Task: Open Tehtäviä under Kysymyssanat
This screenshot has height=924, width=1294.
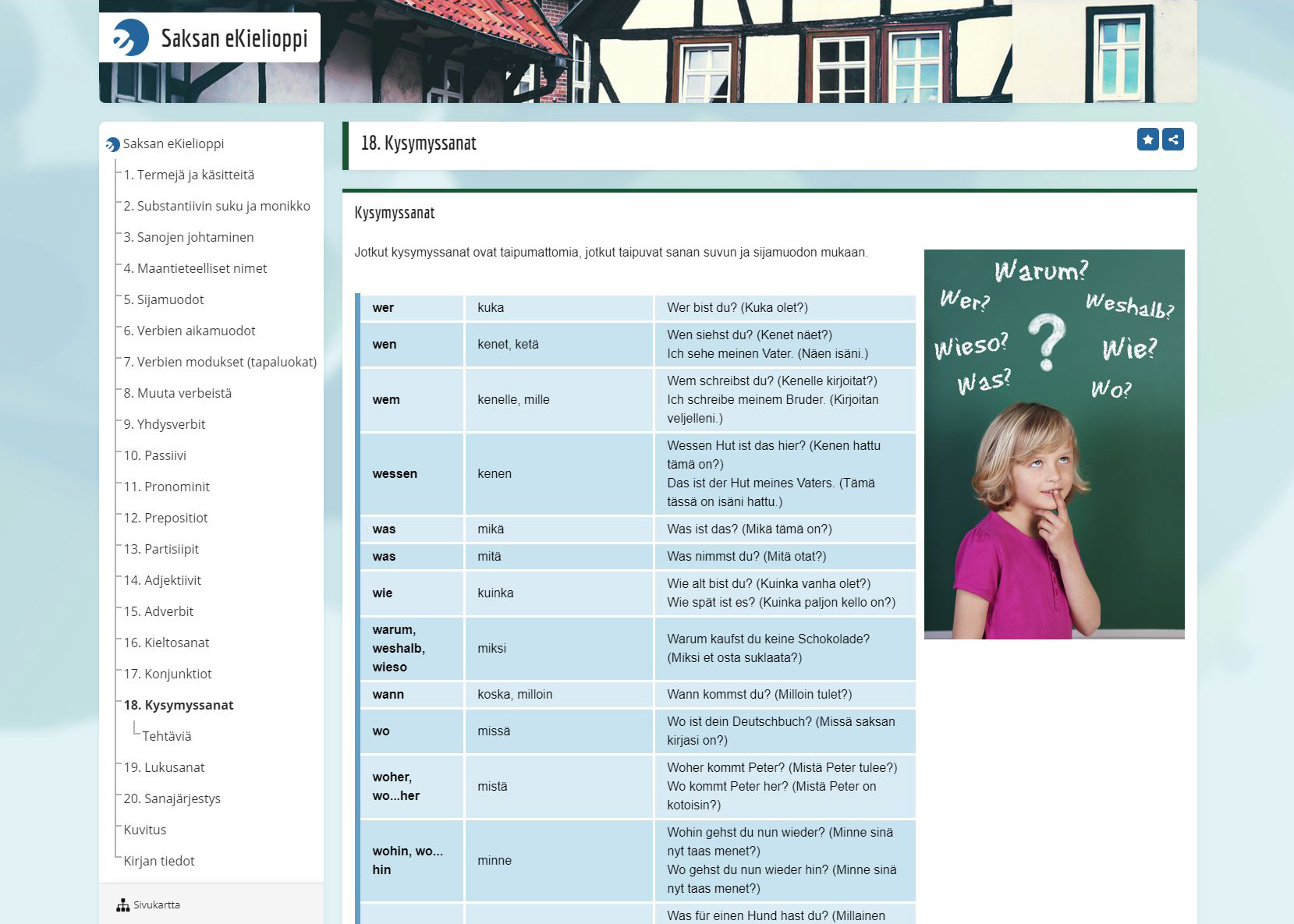Action: (166, 736)
